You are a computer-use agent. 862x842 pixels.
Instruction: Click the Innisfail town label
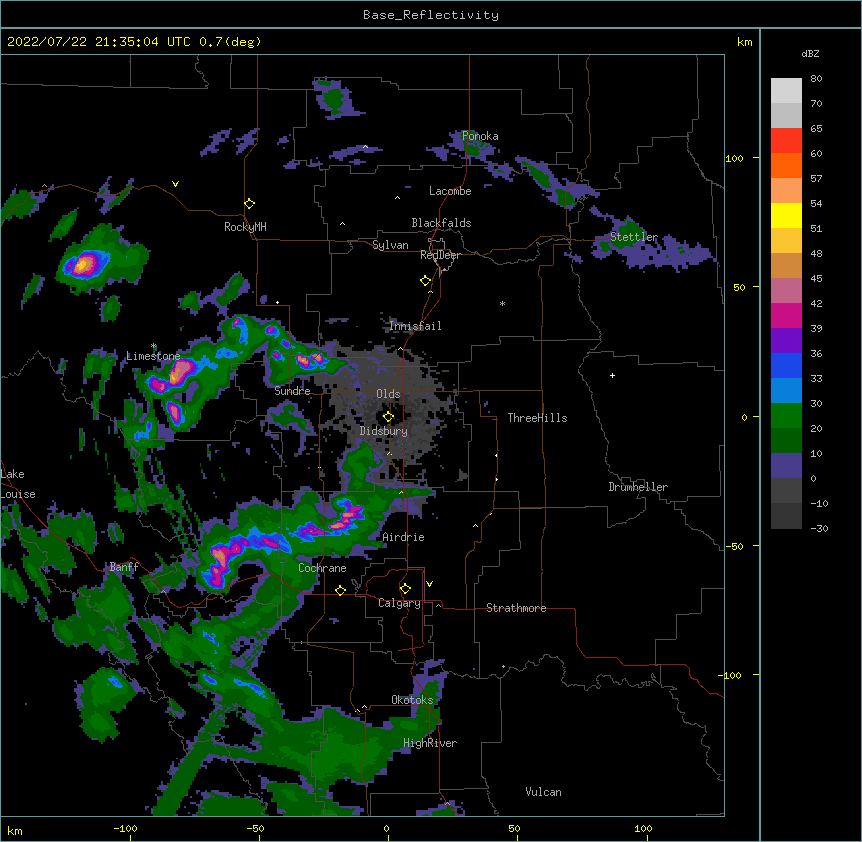415,326
